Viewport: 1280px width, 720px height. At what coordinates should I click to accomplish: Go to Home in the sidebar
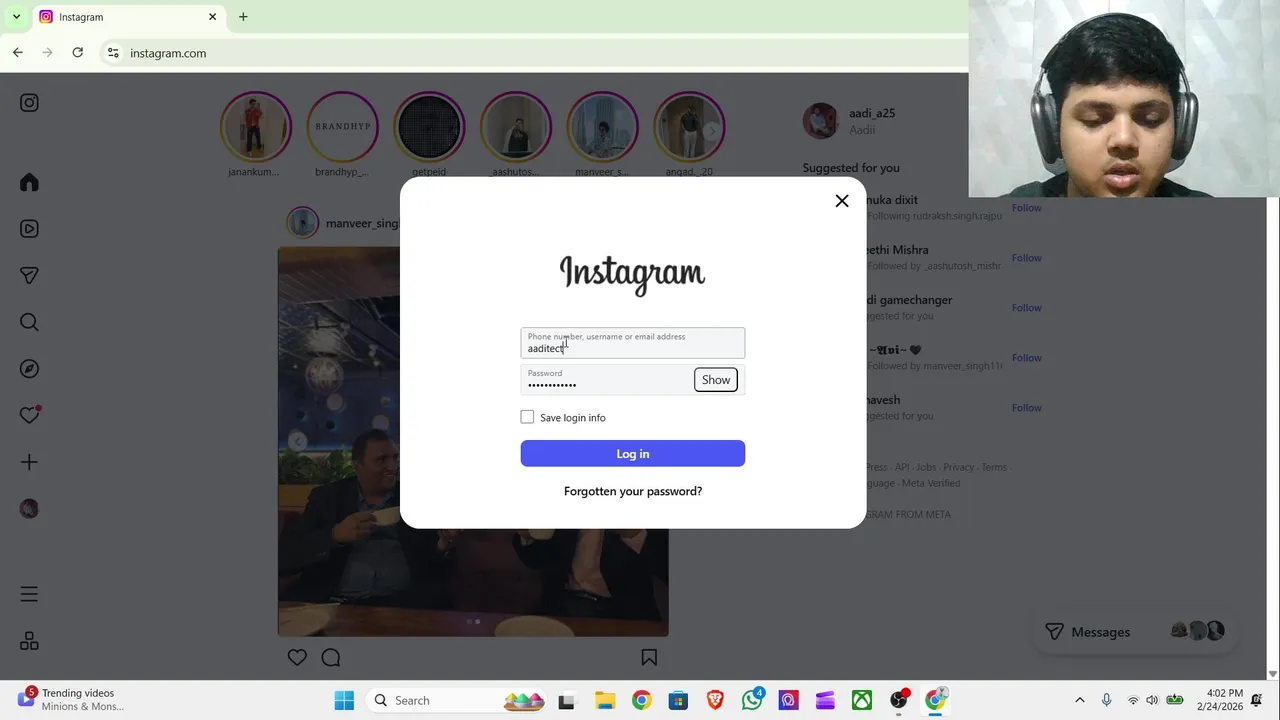click(29, 182)
